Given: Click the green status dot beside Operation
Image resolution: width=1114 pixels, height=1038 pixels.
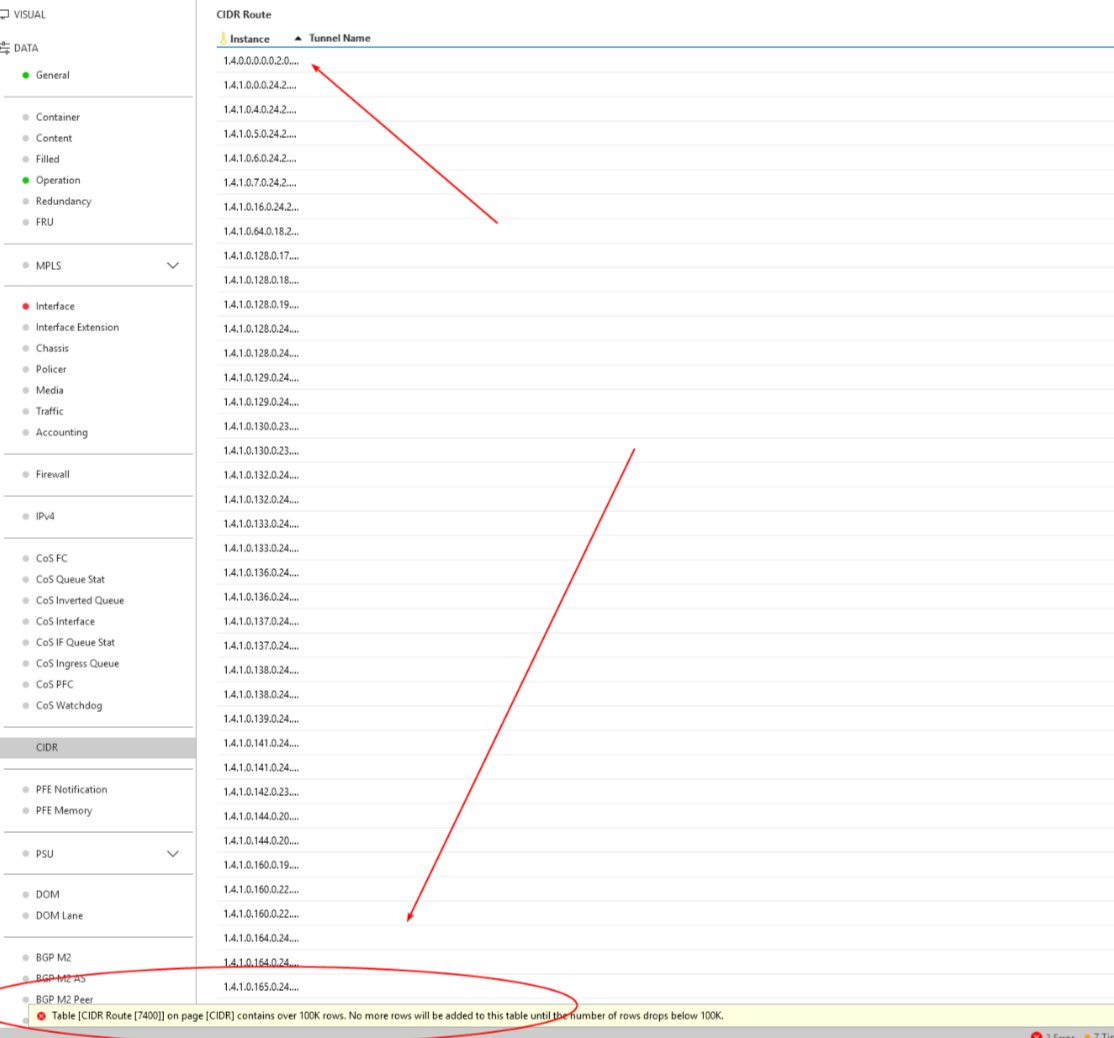Looking at the screenshot, I should (x=25, y=180).
